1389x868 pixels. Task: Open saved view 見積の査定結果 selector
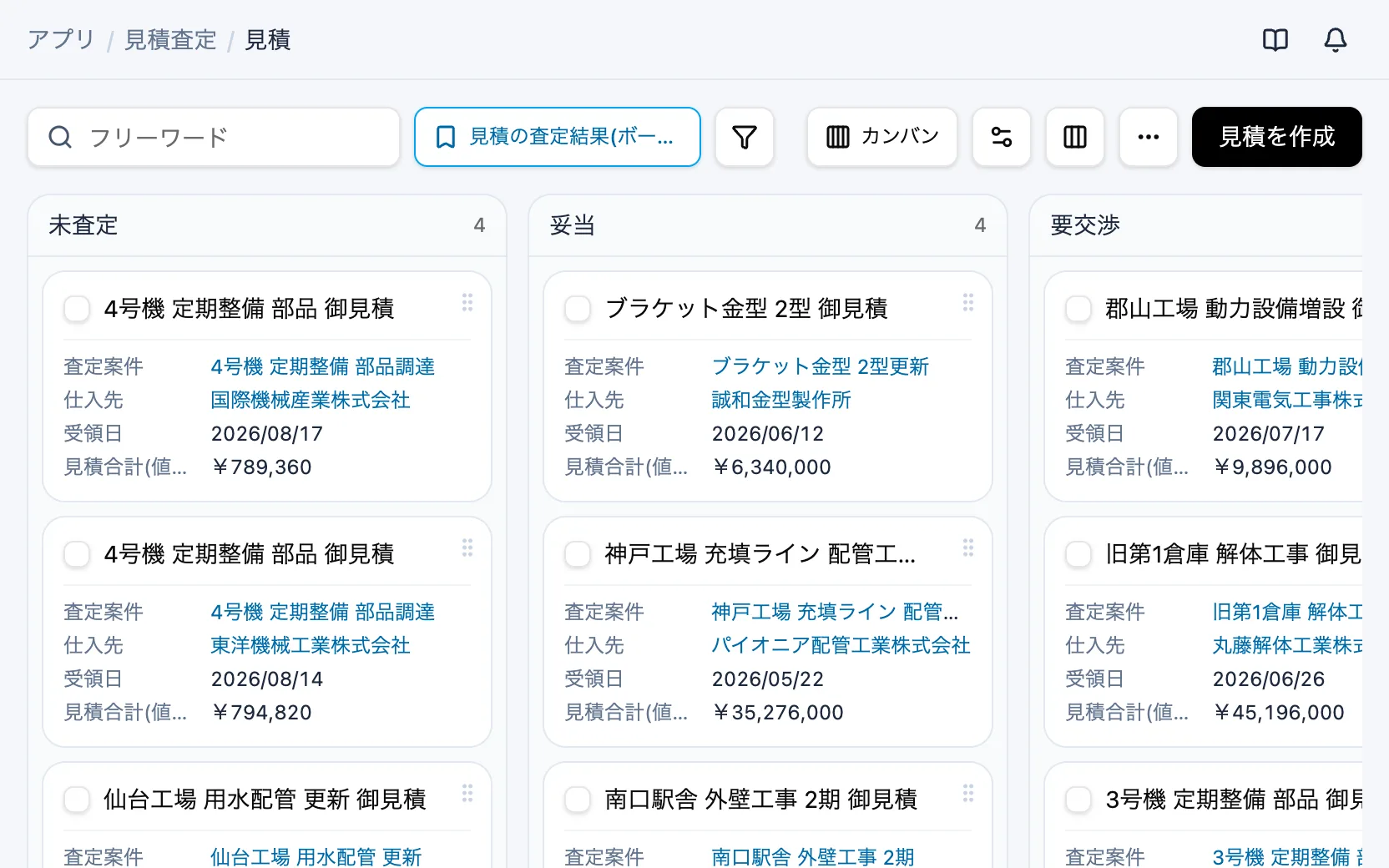click(558, 137)
